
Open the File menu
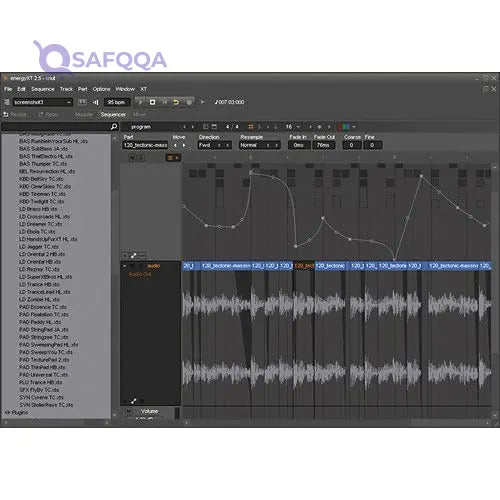8,89
